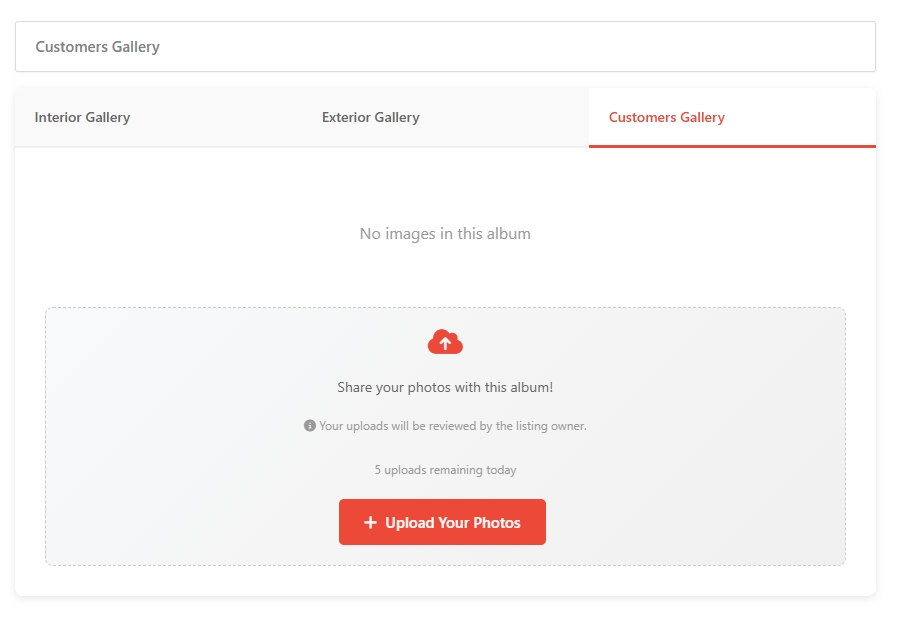The height and width of the screenshot is (618, 903).
Task: Open the Exterior Gallery tab
Action: tap(370, 117)
